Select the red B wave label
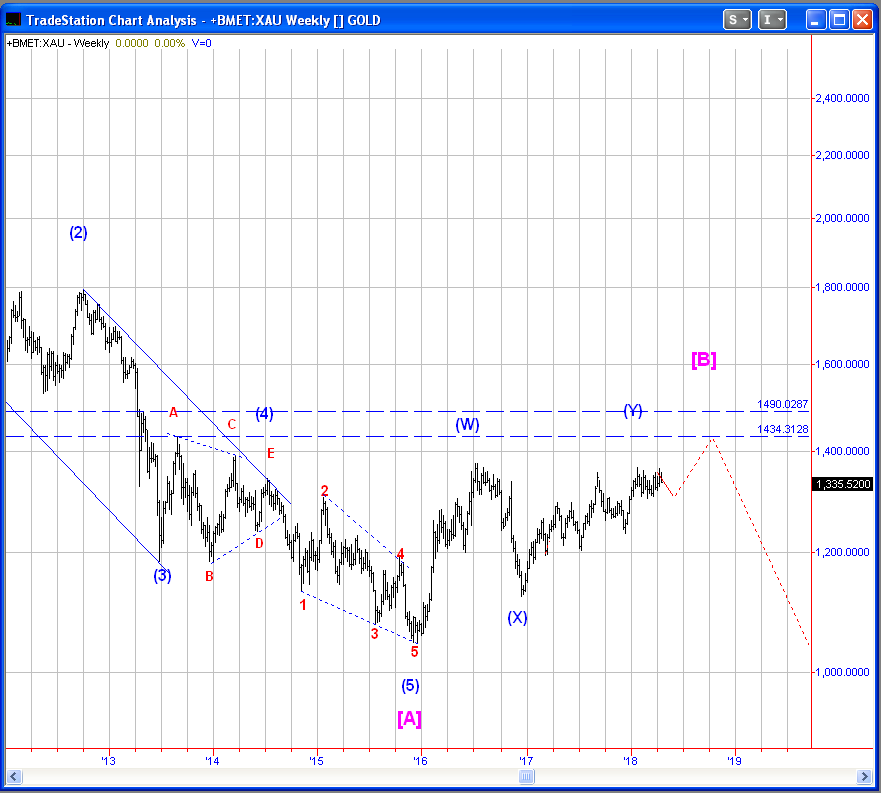Image resolution: width=881 pixels, height=793 pixels. point(209,576)
